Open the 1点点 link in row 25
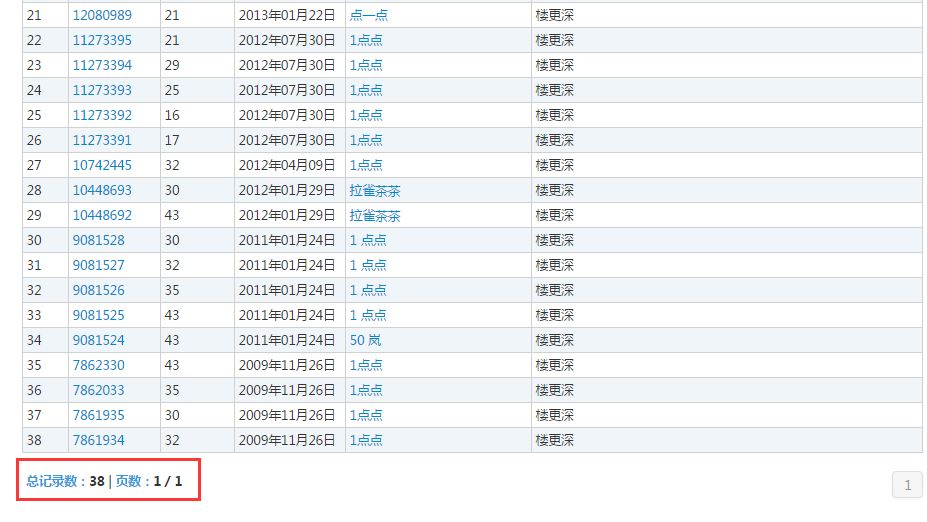 (x=366, y=115)
